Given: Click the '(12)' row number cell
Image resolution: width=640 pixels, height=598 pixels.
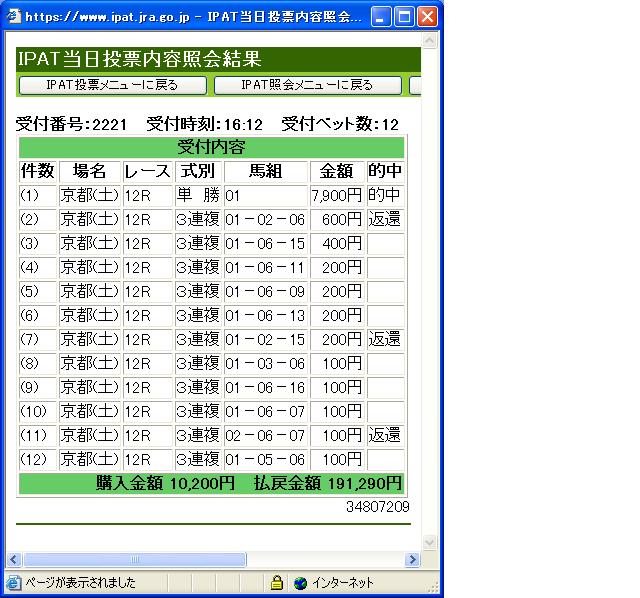Looking at the screenshot, I should click(x=38, y=460).
